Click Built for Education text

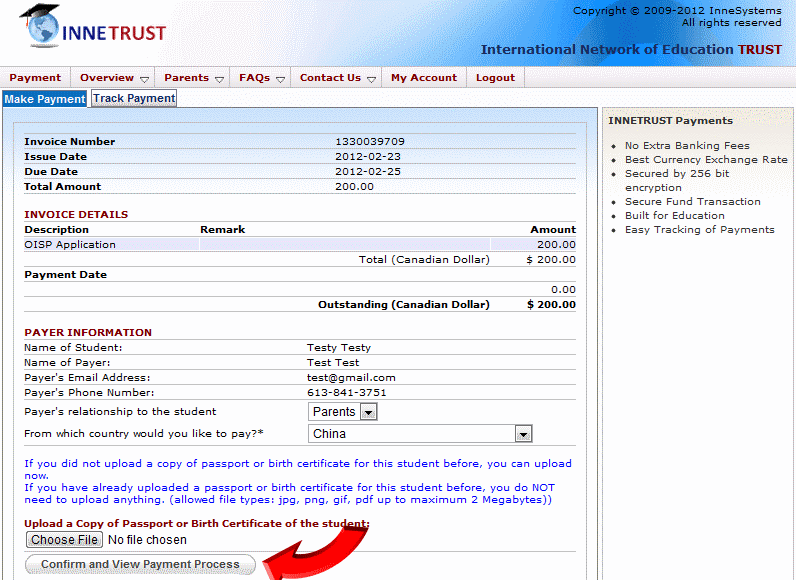click(675, 215)
